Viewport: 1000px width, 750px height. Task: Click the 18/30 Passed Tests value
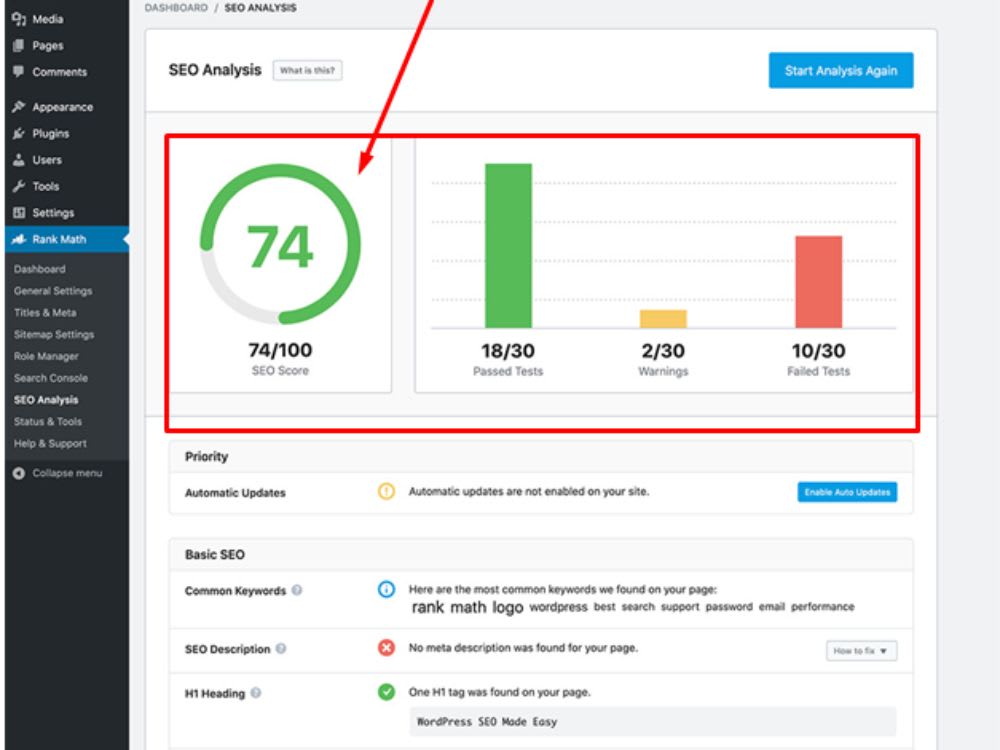(x=508, y=351)
